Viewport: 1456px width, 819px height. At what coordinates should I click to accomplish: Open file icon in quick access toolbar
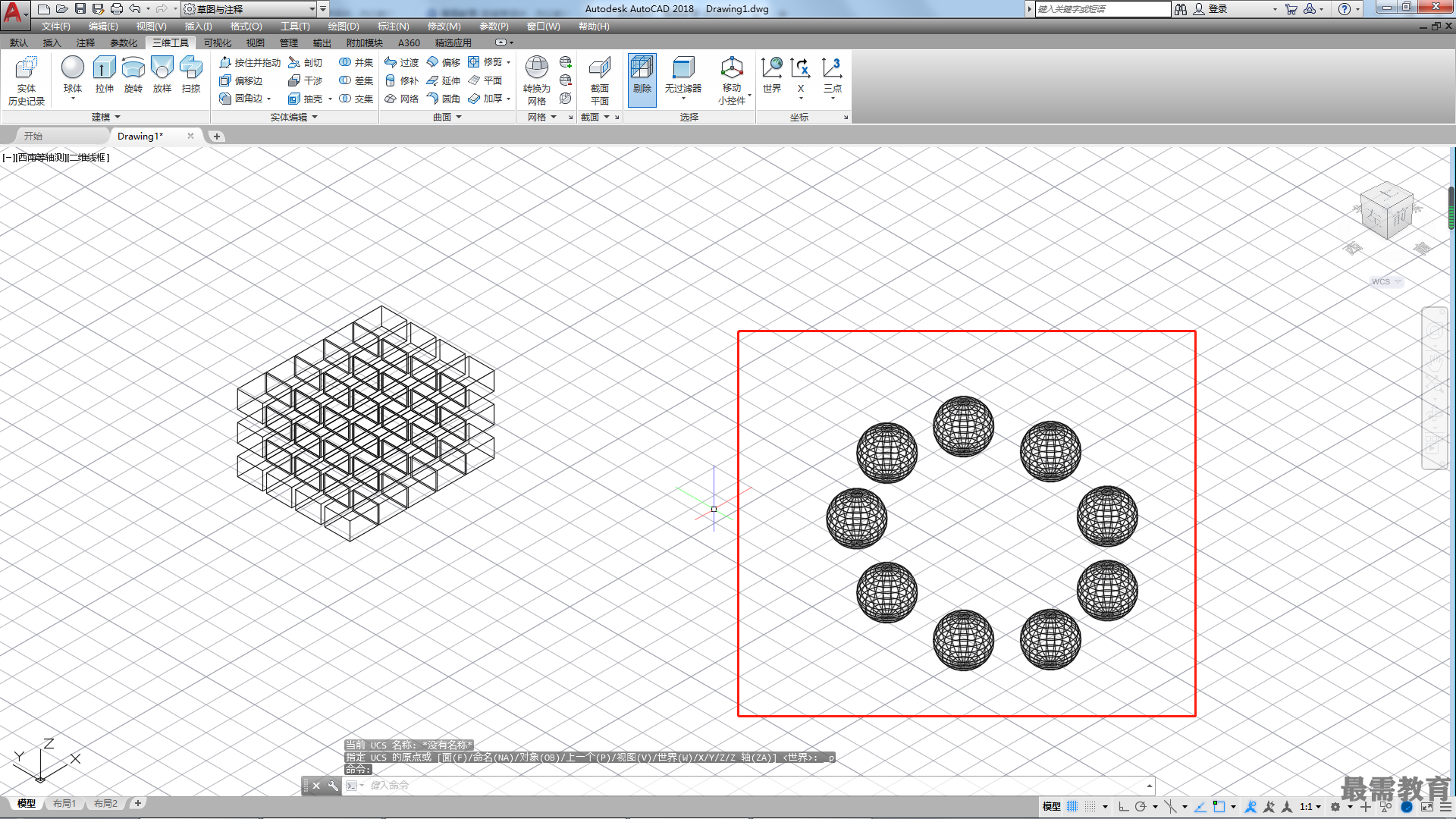[61, 9]
